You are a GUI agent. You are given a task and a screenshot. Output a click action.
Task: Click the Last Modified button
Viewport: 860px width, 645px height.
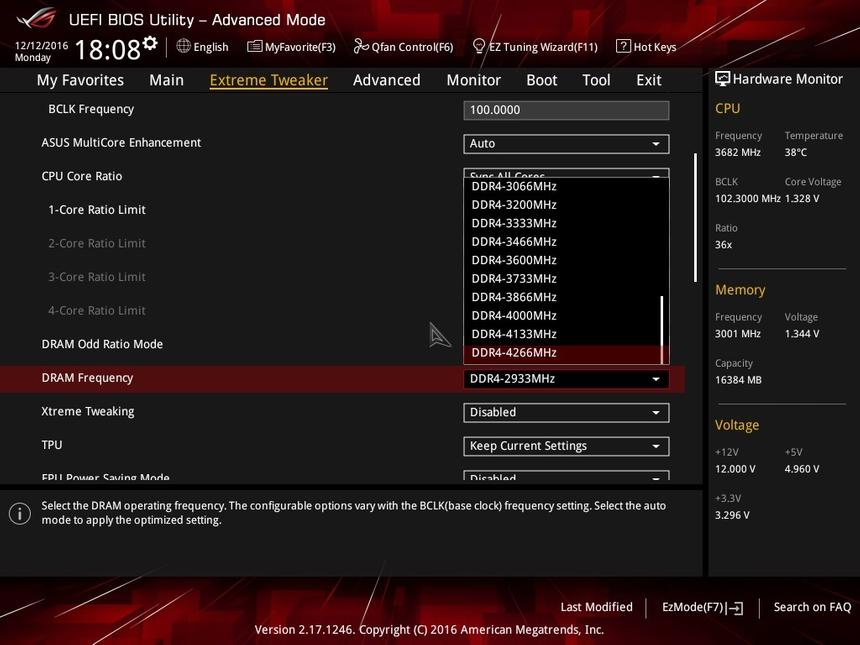pos(596,607)
